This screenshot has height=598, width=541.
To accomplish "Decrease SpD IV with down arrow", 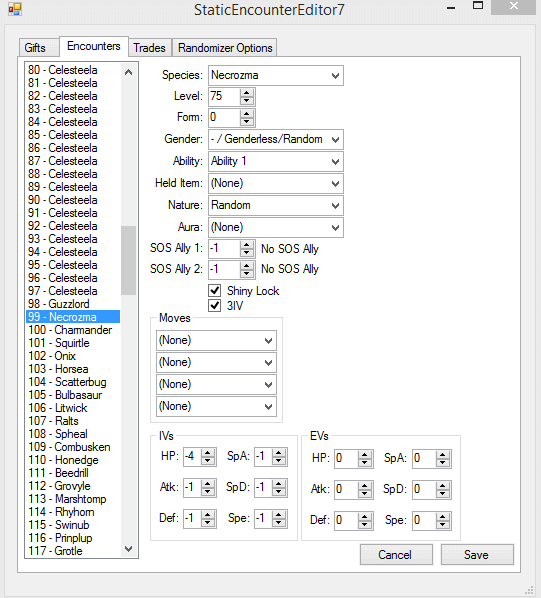I will 279,492.
